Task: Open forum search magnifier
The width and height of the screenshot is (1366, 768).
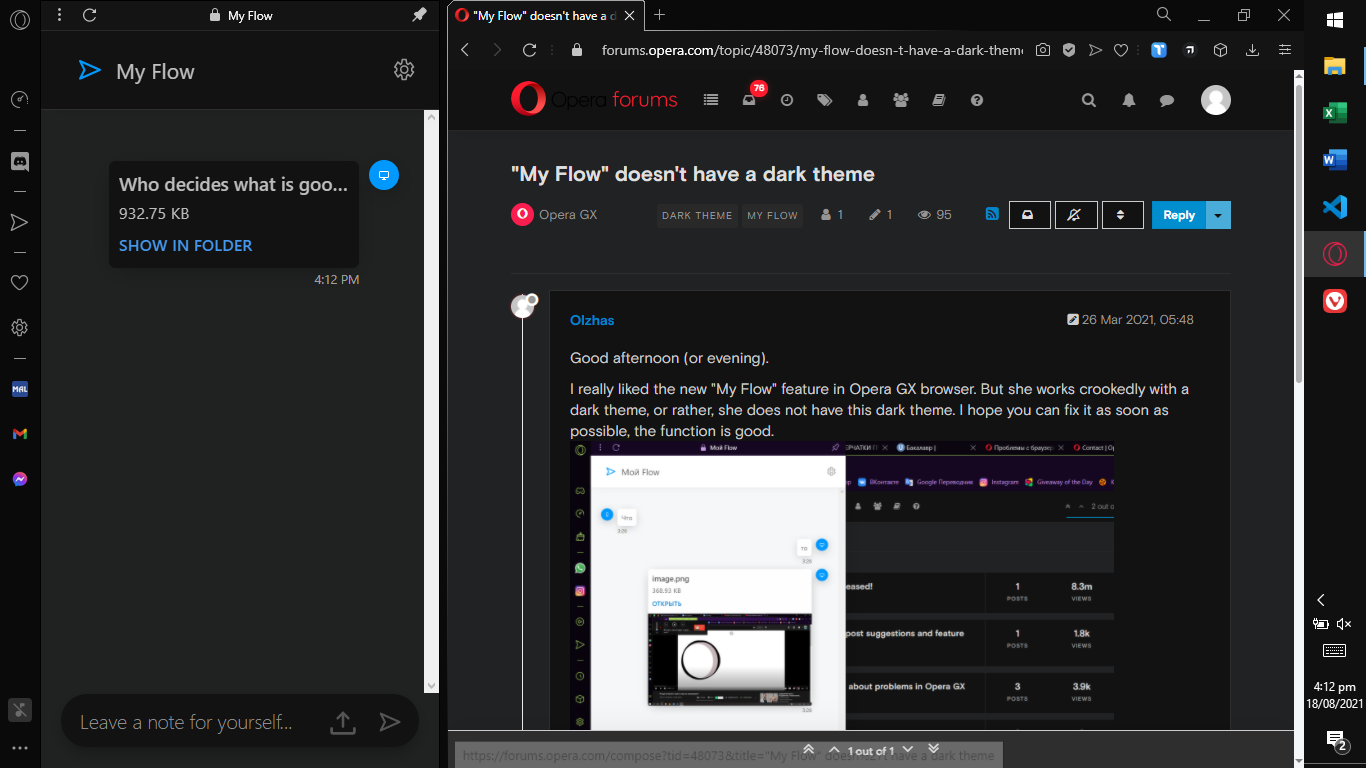Action: point(1089,100)
